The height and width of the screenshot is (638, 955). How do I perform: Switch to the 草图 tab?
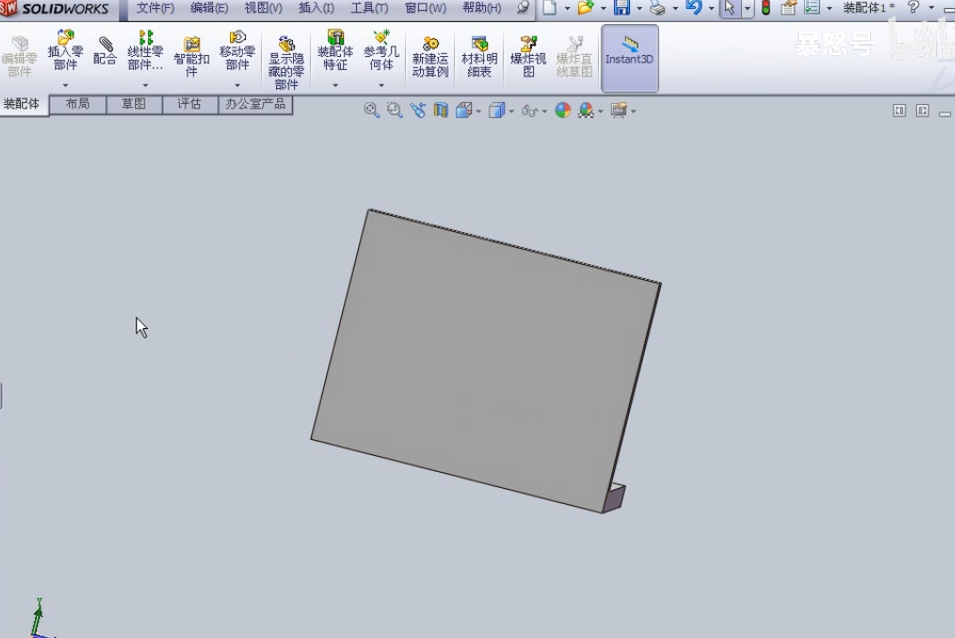pos(134,104)
